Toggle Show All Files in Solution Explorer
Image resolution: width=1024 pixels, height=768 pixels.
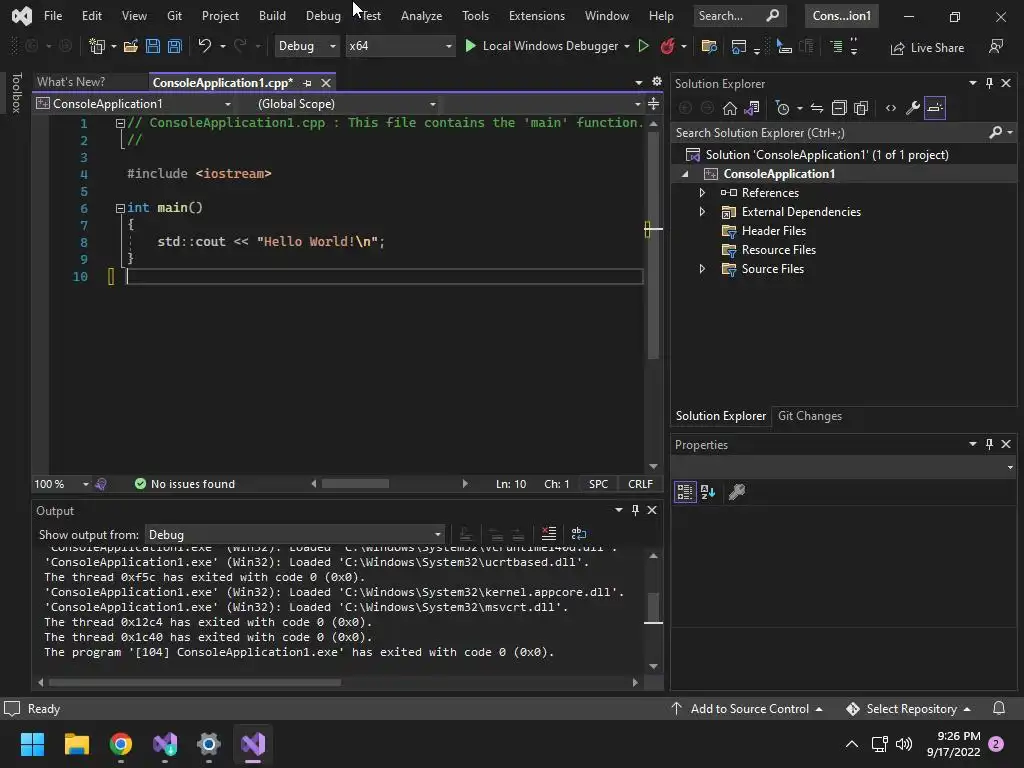[861, 108]
